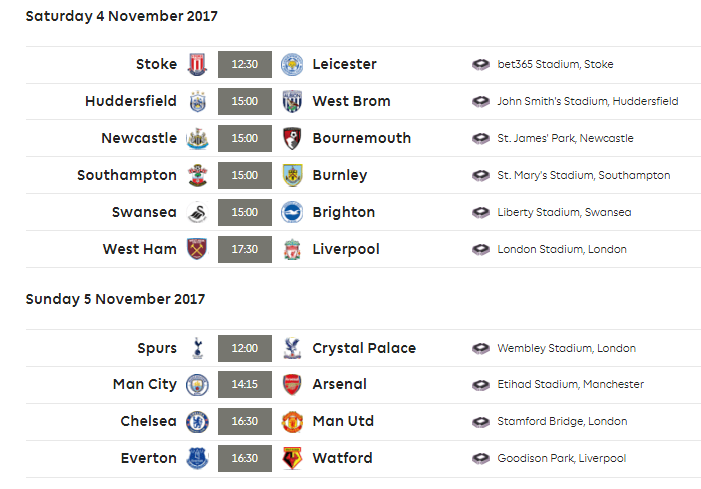Viewport: 701px width, 489px height.
Task: Open the Crystal Palace team name
Action: point(364,348)
